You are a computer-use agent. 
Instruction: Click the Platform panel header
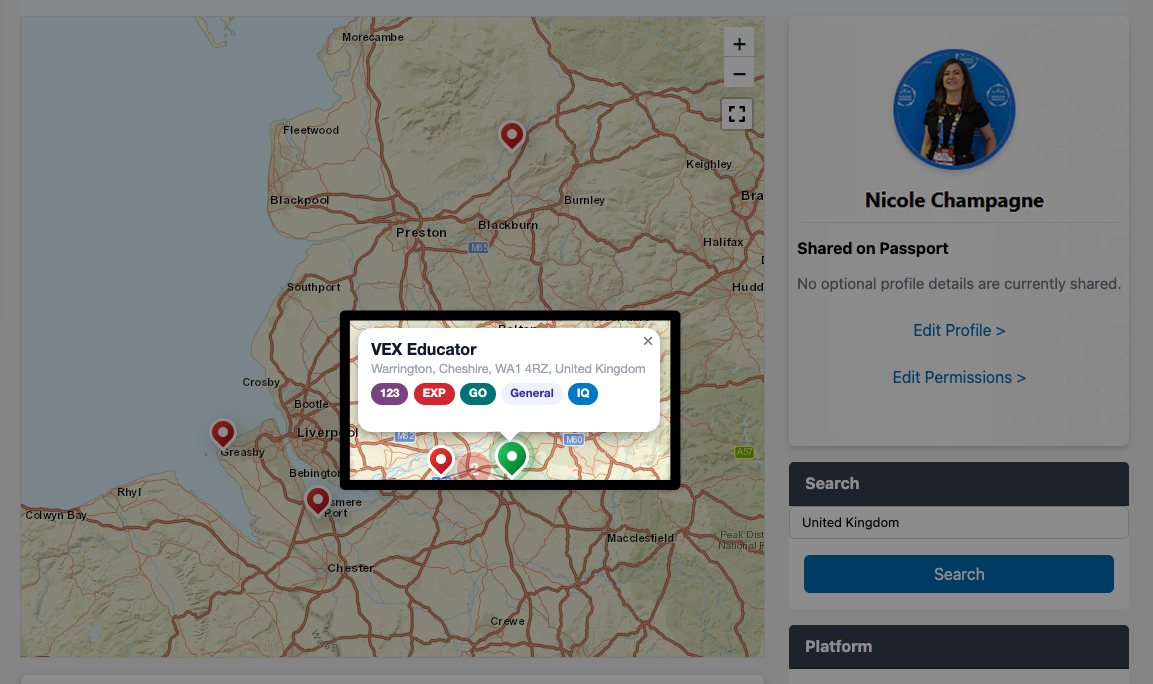point(959,646)
